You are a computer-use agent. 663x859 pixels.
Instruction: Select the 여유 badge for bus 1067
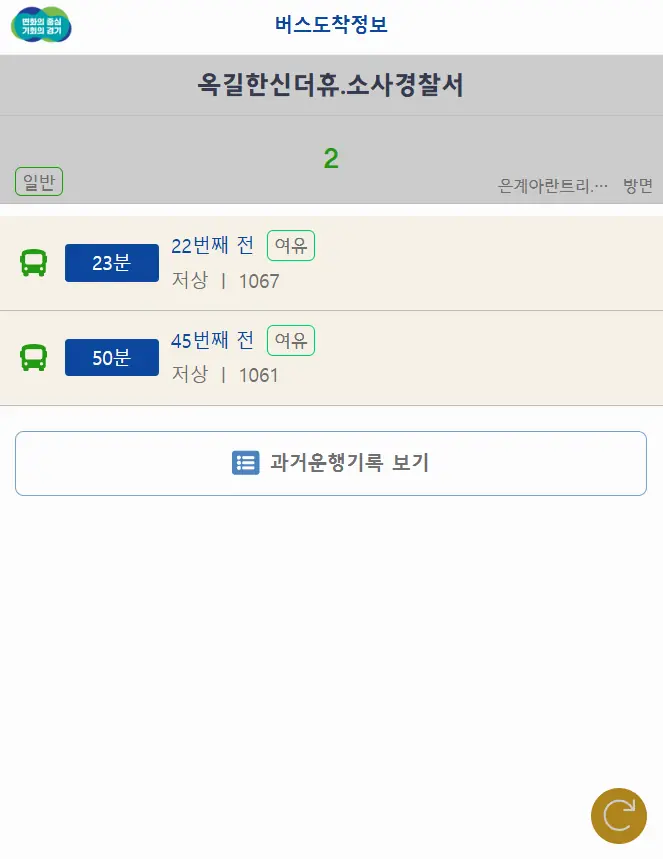(291, 245)
